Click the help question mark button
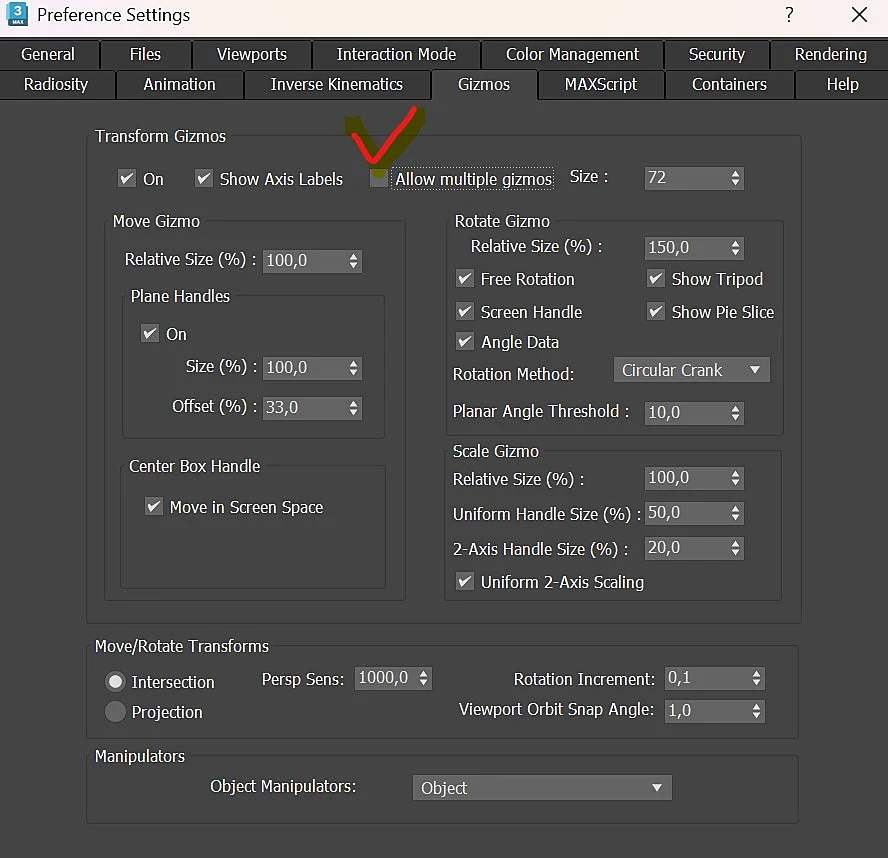Viewport: 888px width, 858px height. coord(789,15)
